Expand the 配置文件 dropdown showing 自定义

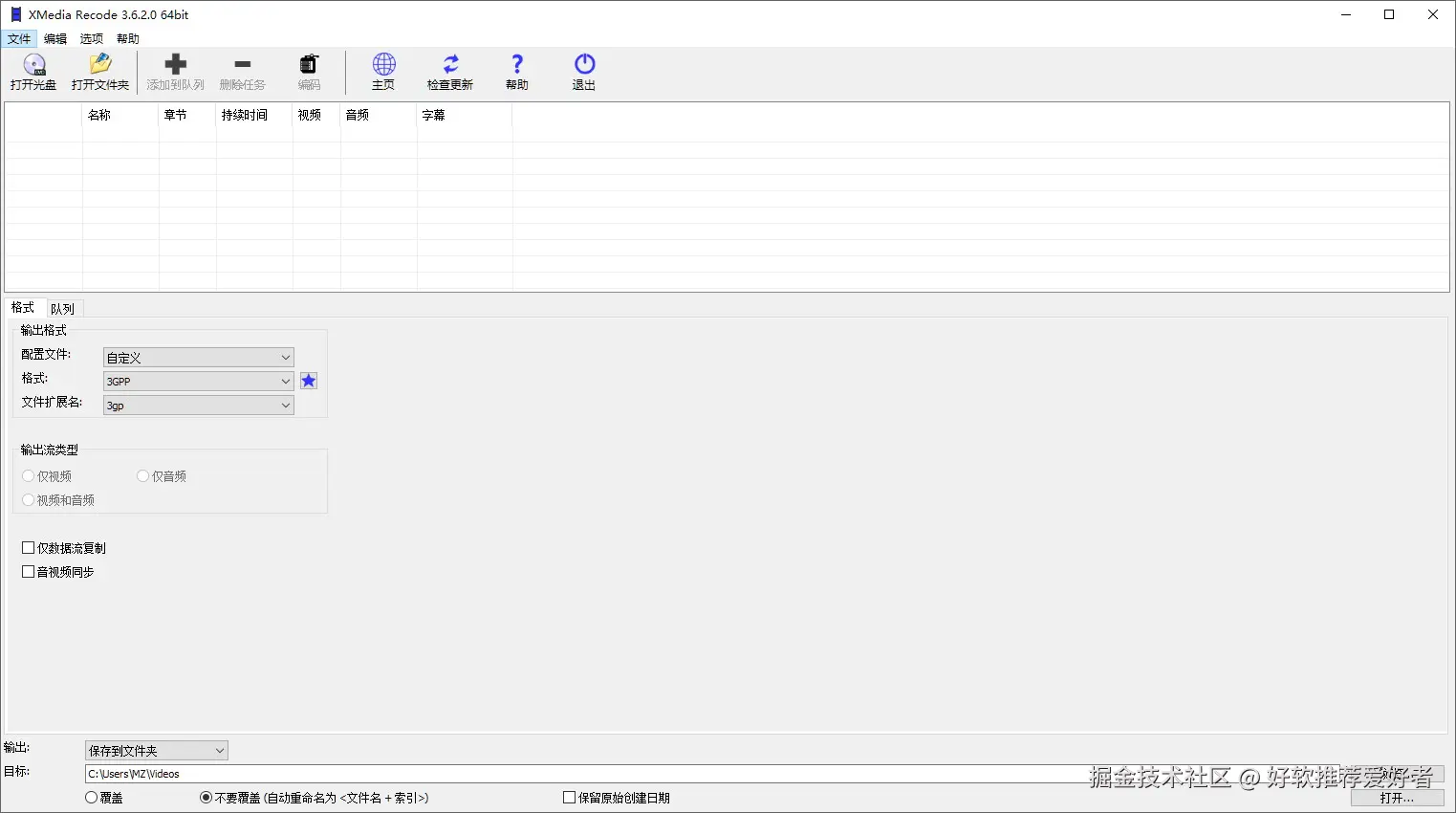(x=198, y=357)
